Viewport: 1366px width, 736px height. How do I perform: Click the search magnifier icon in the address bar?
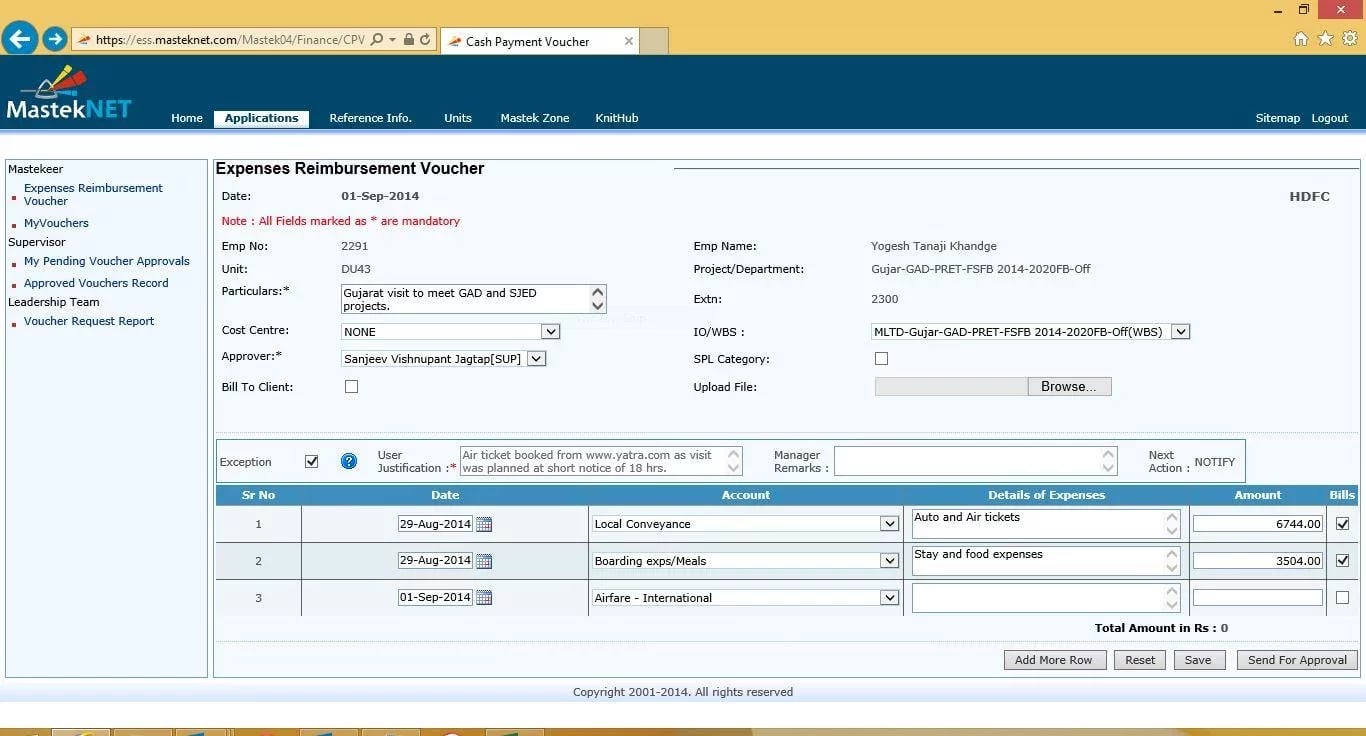click(x=377, y=40)
